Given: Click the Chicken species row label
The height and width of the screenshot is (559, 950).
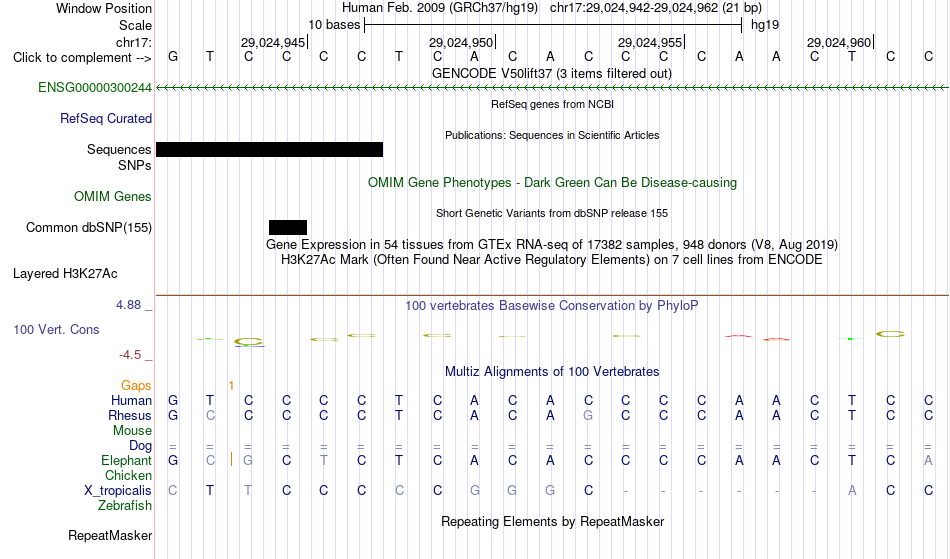Looking at the screenshot, I should (128, 475).
